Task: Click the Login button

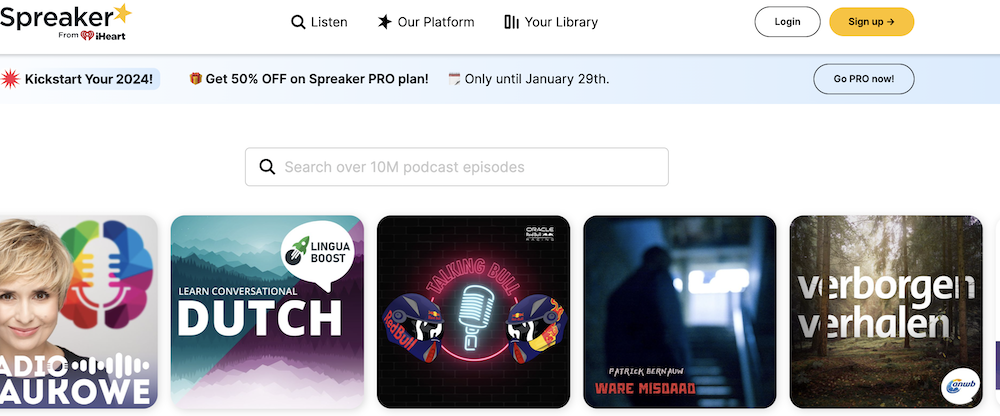Action: point(788,22)
